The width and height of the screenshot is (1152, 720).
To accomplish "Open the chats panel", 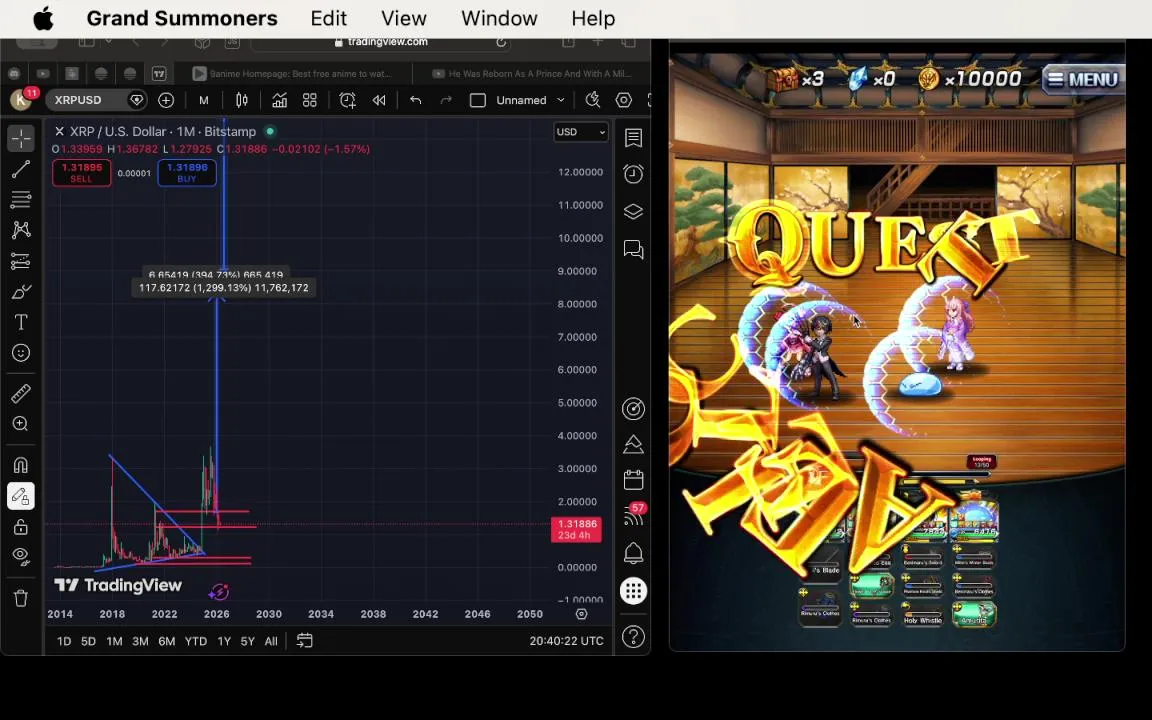I will pyautogui.click(x=633, y=249).
